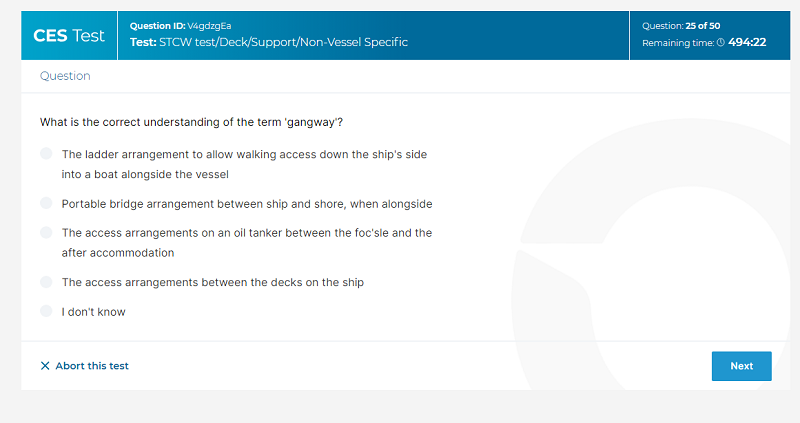This screenshot has width=800, height=423.
Task: Click the X icon beside Abort this test
Action: pyautogui.click(x=45, y=366)
